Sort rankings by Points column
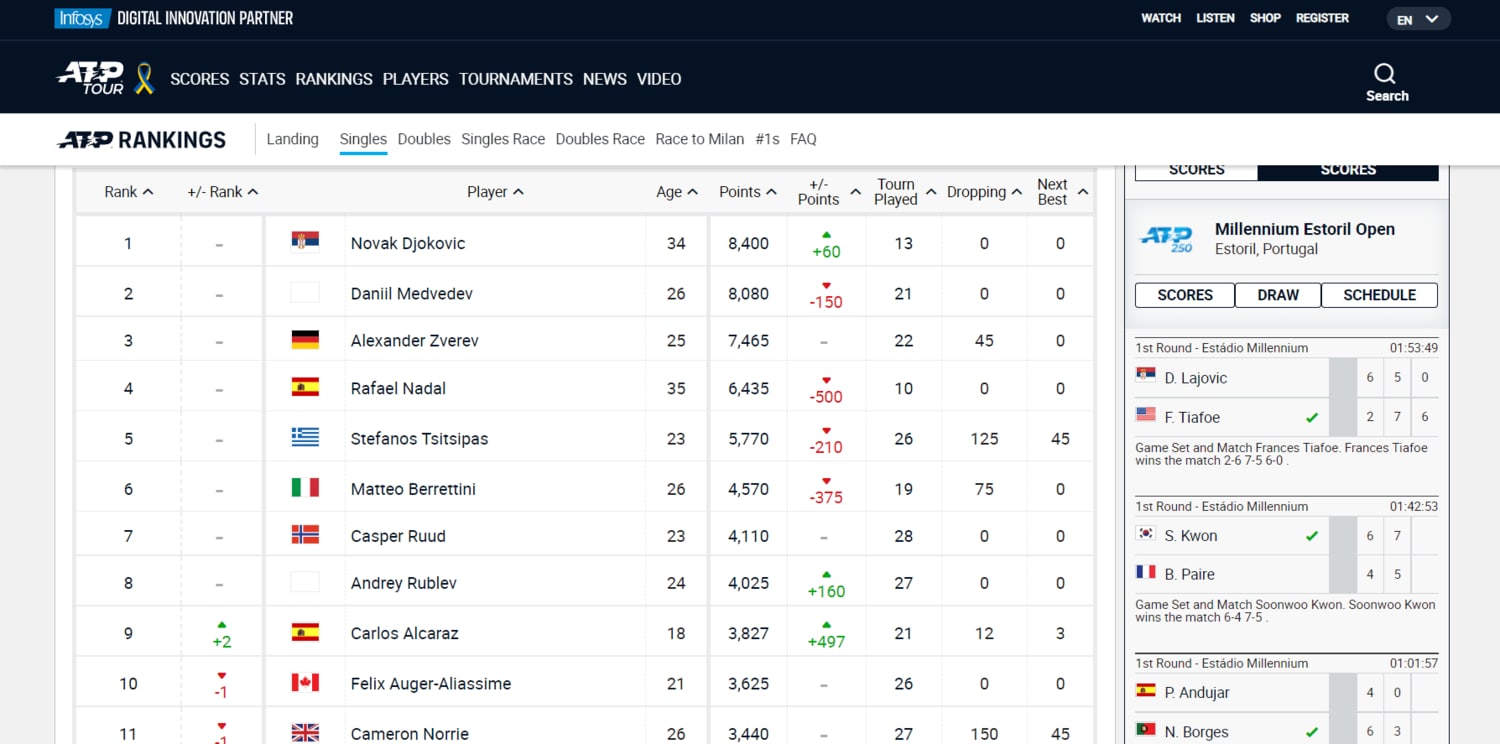Viewport: 1500px width, 744px height. pyautogui.click(x=747, y=192)
